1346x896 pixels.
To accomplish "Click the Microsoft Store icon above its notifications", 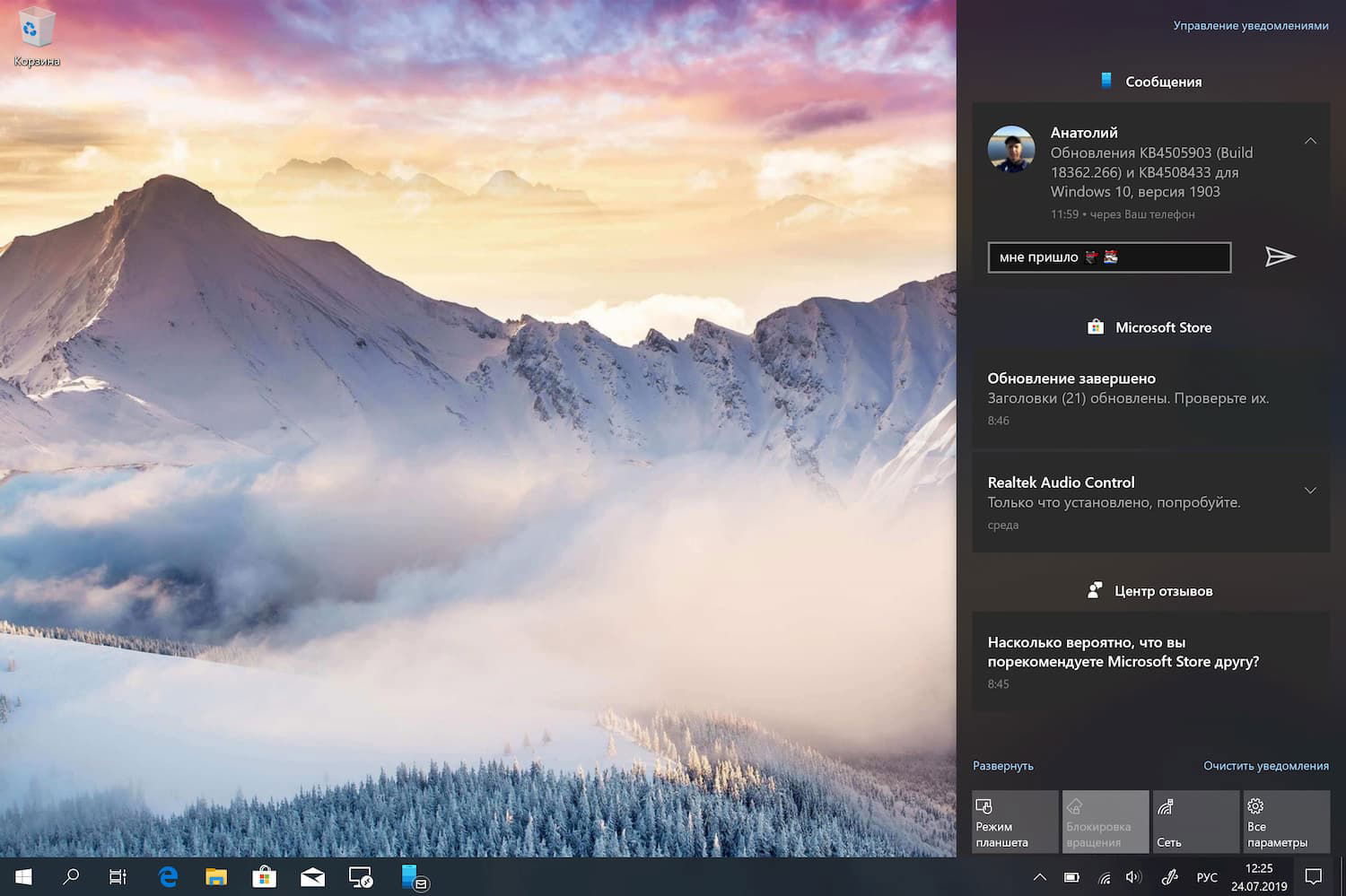I will [x=1094, y=326].
